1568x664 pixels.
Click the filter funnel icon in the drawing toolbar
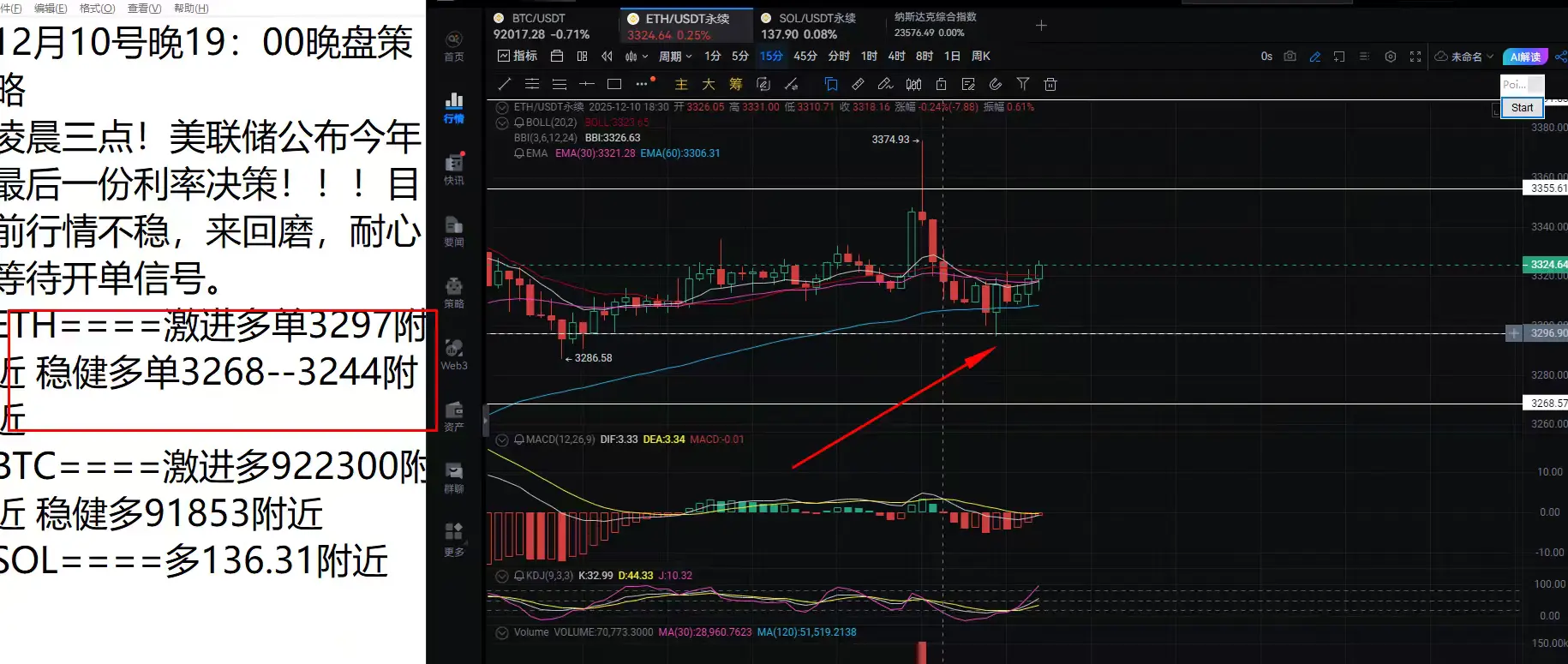click(x=1023, y=84)
